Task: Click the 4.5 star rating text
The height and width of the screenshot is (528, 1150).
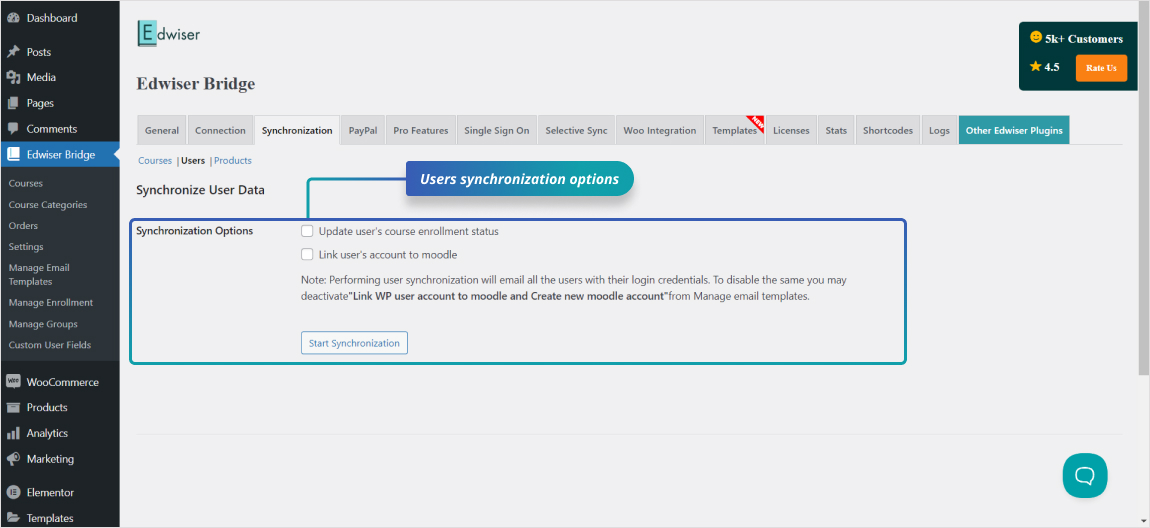Action: pos(1052,67)
